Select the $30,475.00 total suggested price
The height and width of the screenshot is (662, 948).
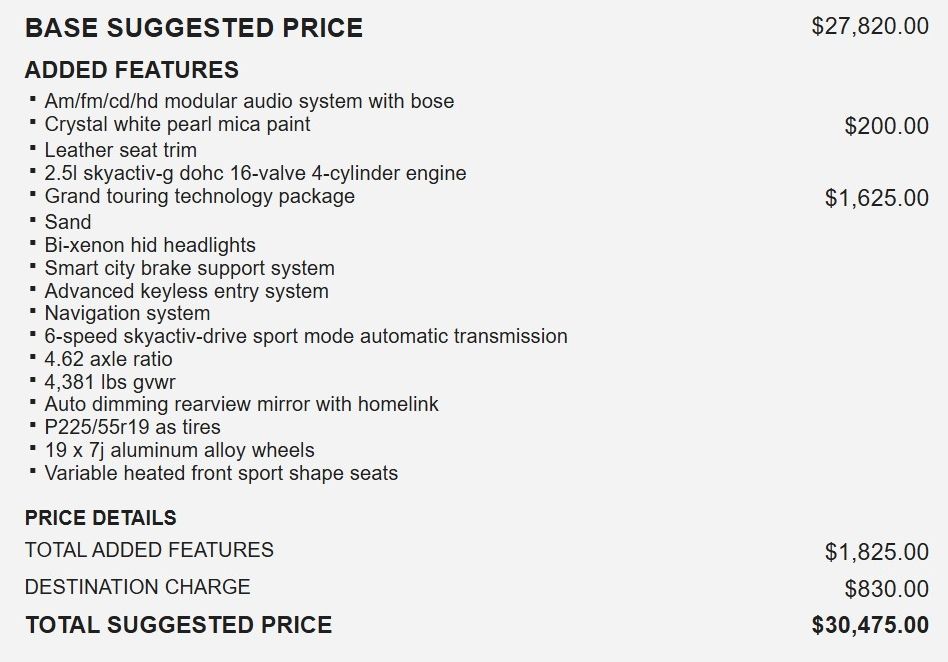point(870,626)
